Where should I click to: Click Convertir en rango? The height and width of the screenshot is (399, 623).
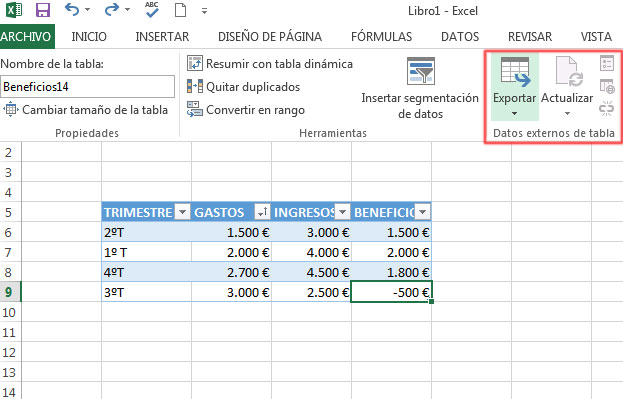[246, 110]
